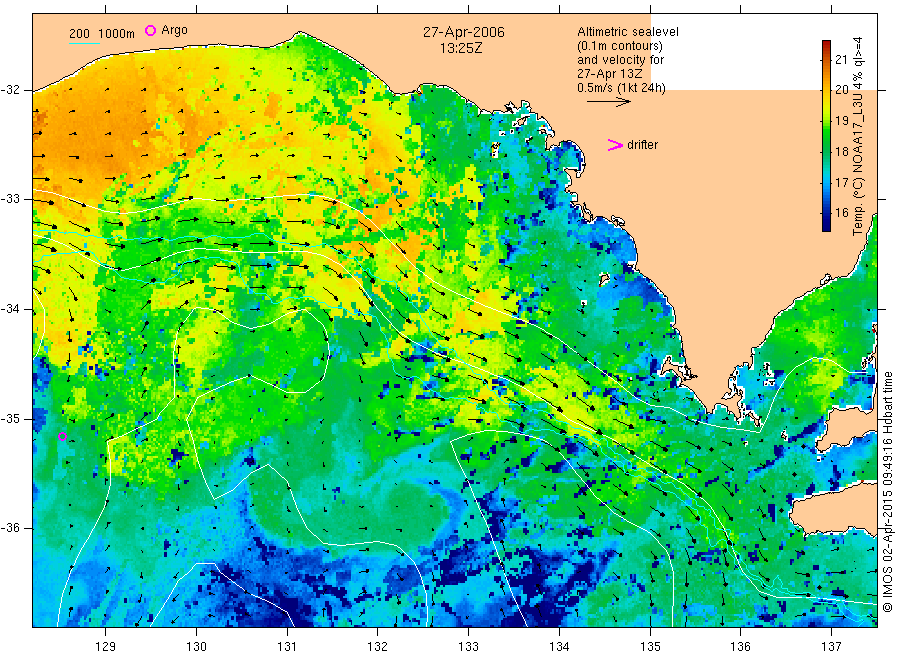Click the 'Argo' legend label
This screenshot has width=900, height=660.
click(174, 30)
